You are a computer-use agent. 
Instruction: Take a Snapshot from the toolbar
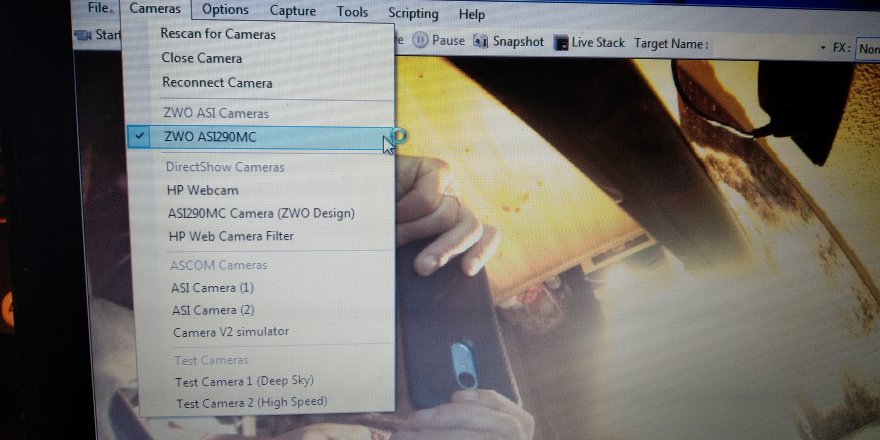click(x=508, y=42)
